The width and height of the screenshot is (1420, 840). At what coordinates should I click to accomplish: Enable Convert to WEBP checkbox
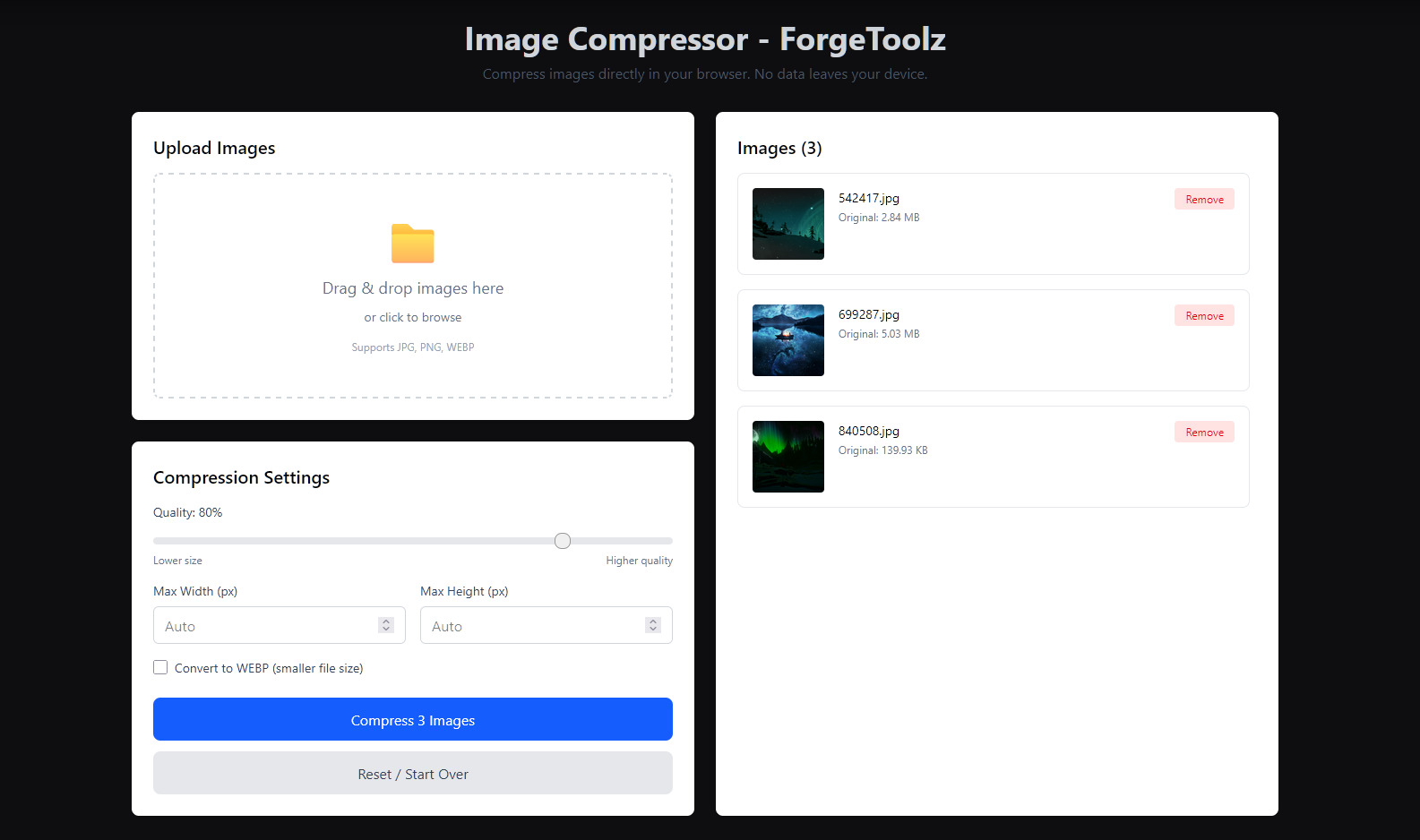[x=160, y=667]
